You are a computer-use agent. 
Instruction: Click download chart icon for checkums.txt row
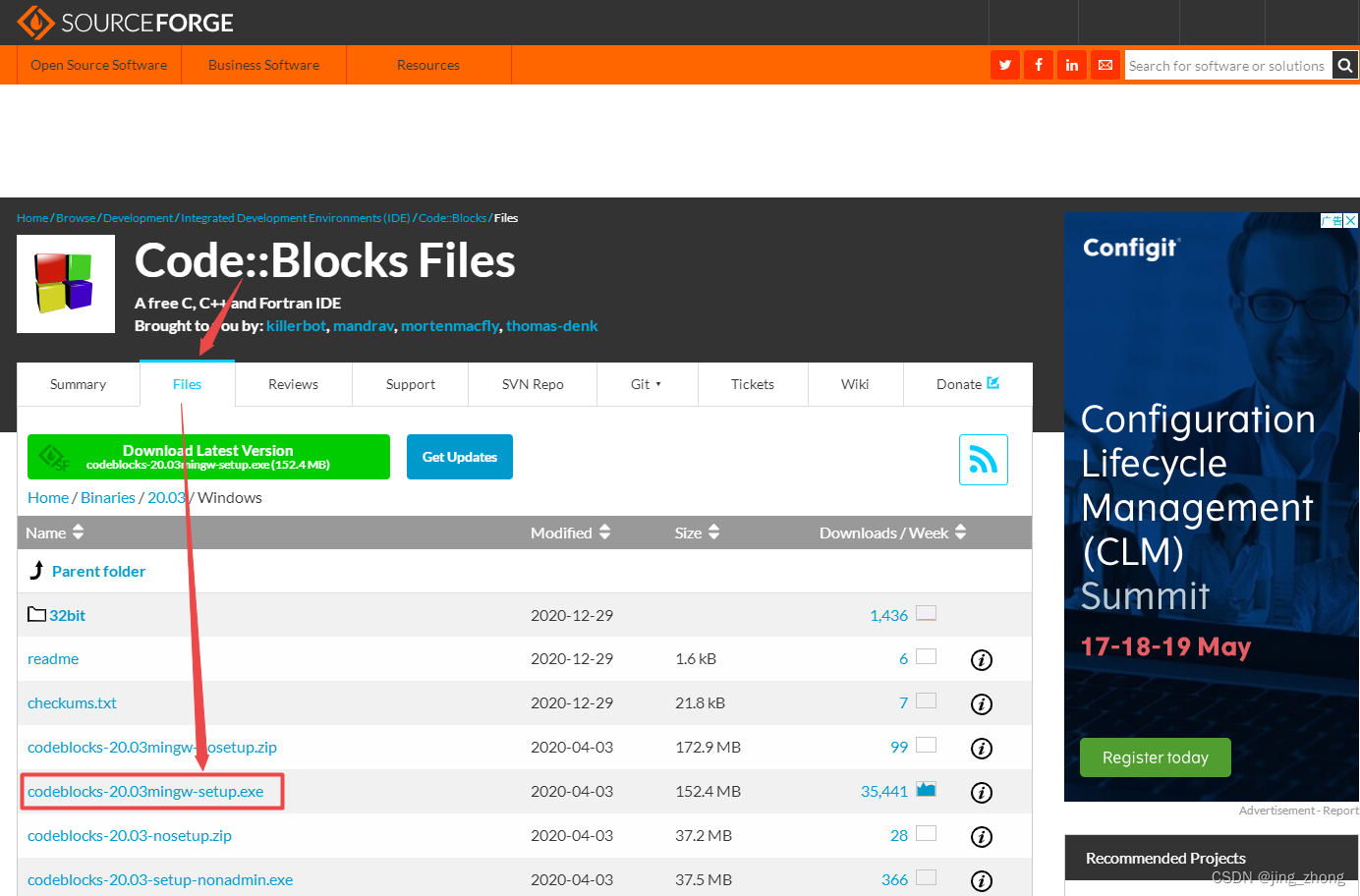tap(926, 700)
